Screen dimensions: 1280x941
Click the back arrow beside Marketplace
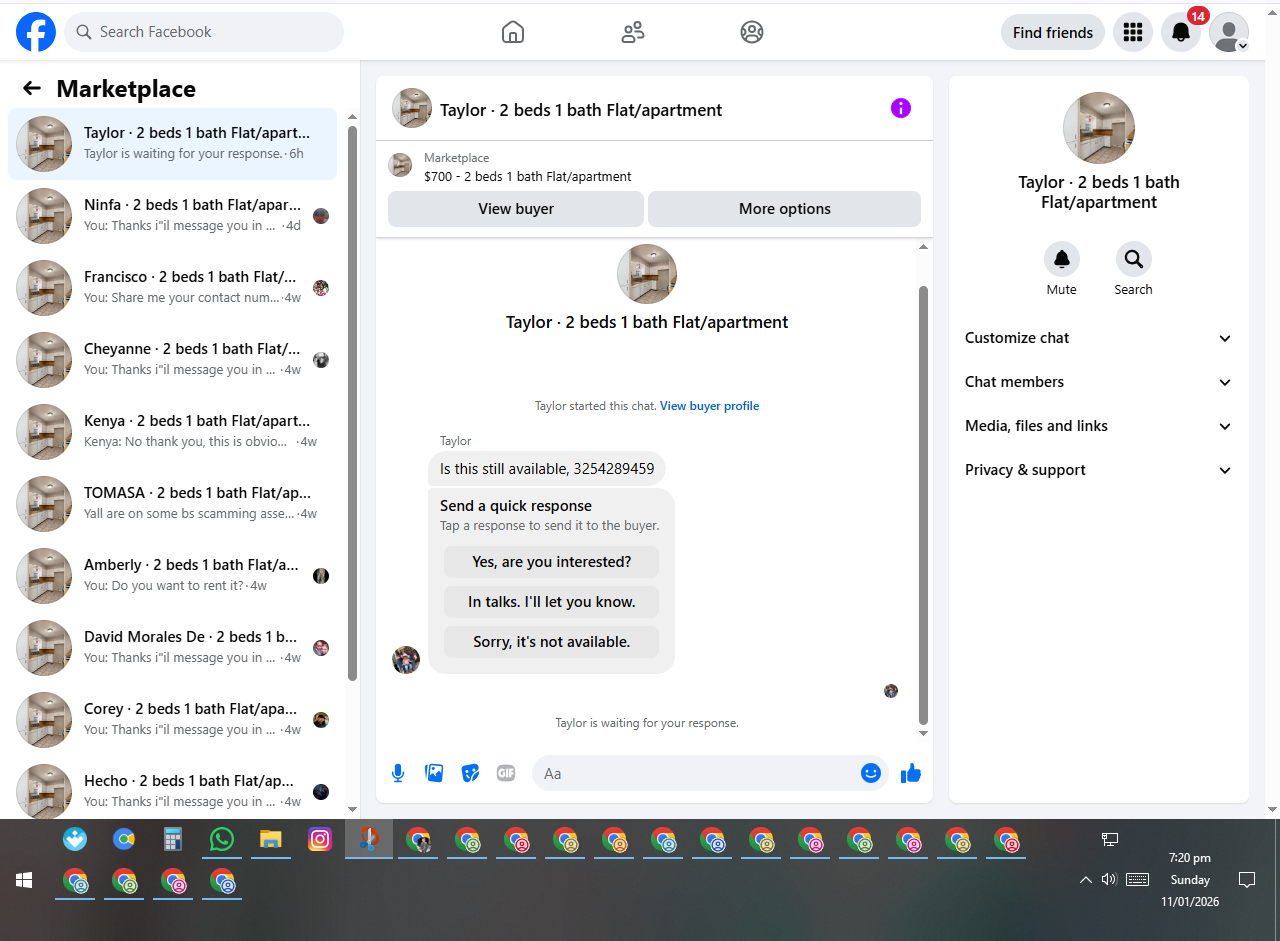tap(32, 88)
